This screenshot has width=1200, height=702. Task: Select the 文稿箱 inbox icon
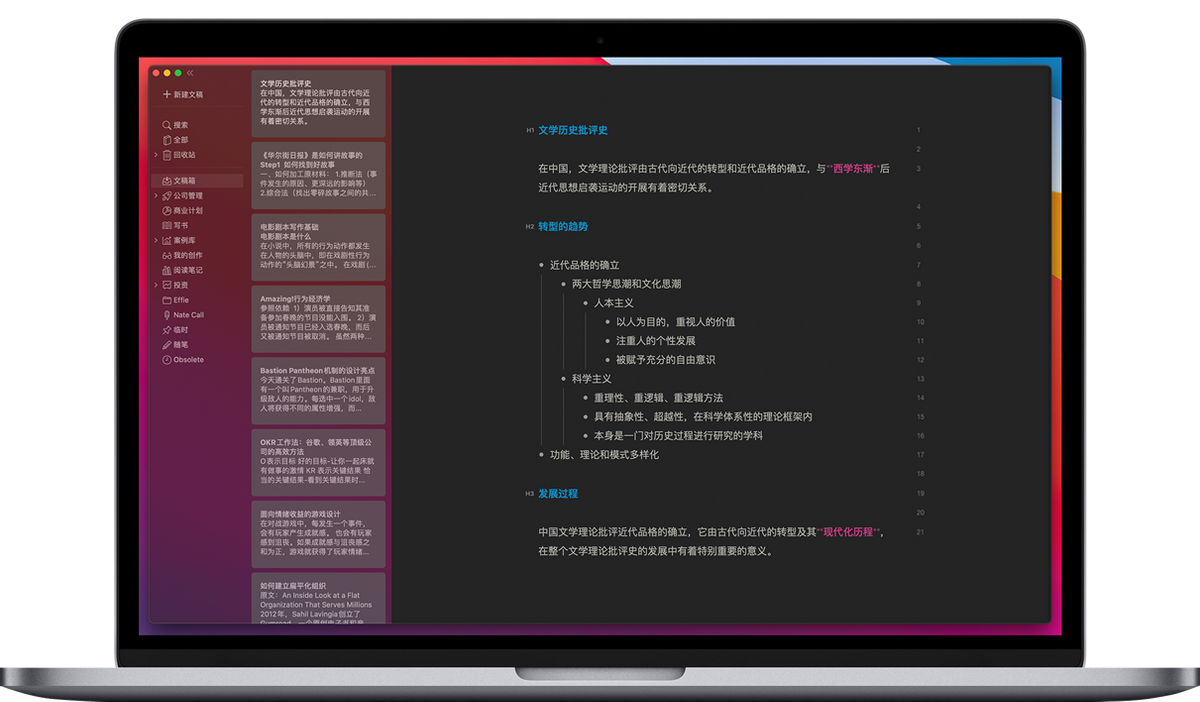pyautogui.click(x=166, y=179)
